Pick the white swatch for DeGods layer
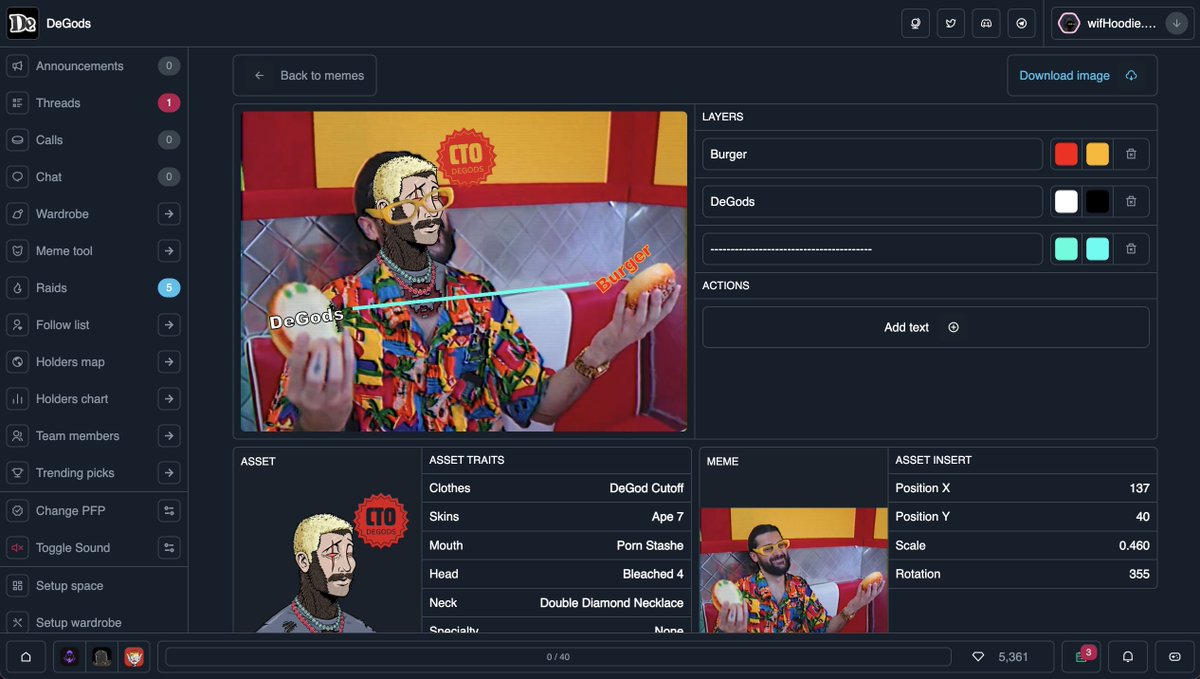 (1066, 201)
